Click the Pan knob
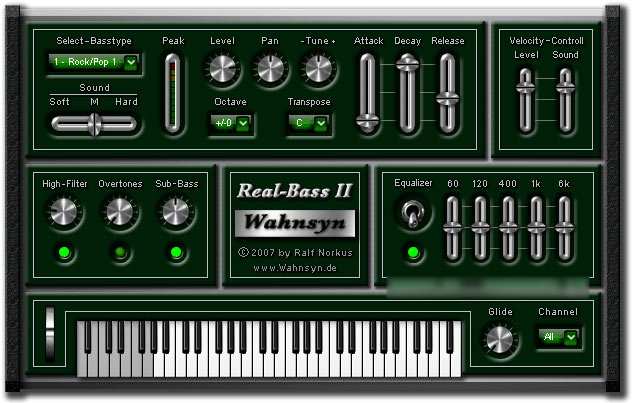 [270, 69]
